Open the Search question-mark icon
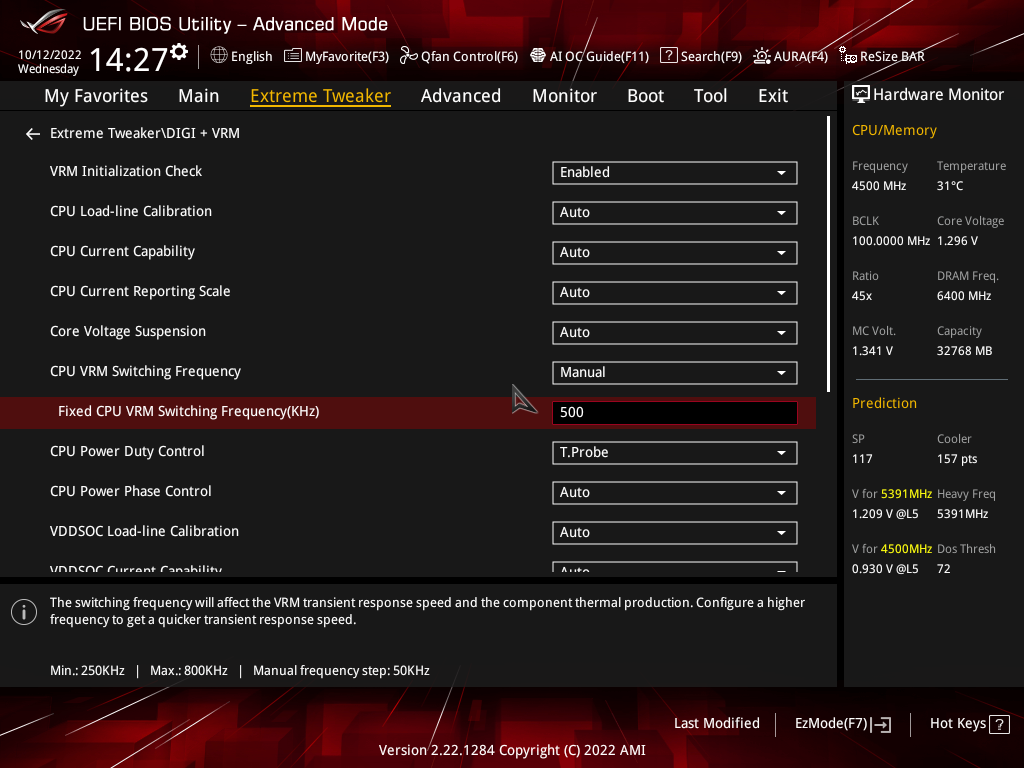 (x=668, y=56)
